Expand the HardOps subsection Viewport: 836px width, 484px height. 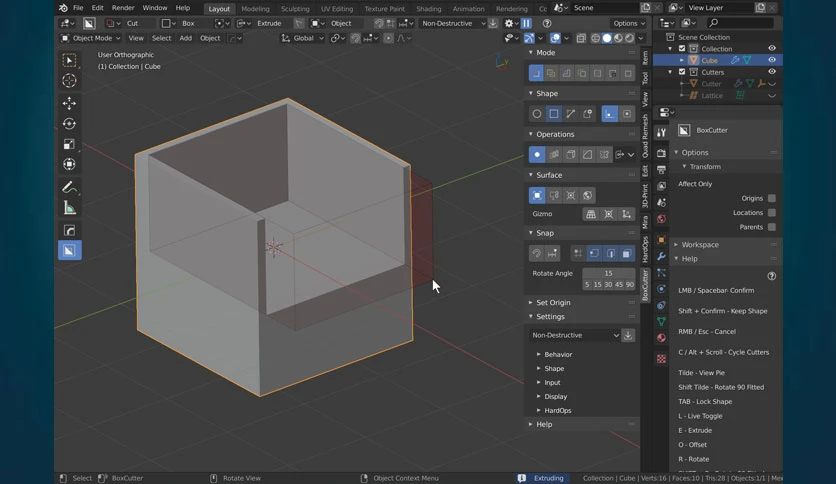point(557,410)
